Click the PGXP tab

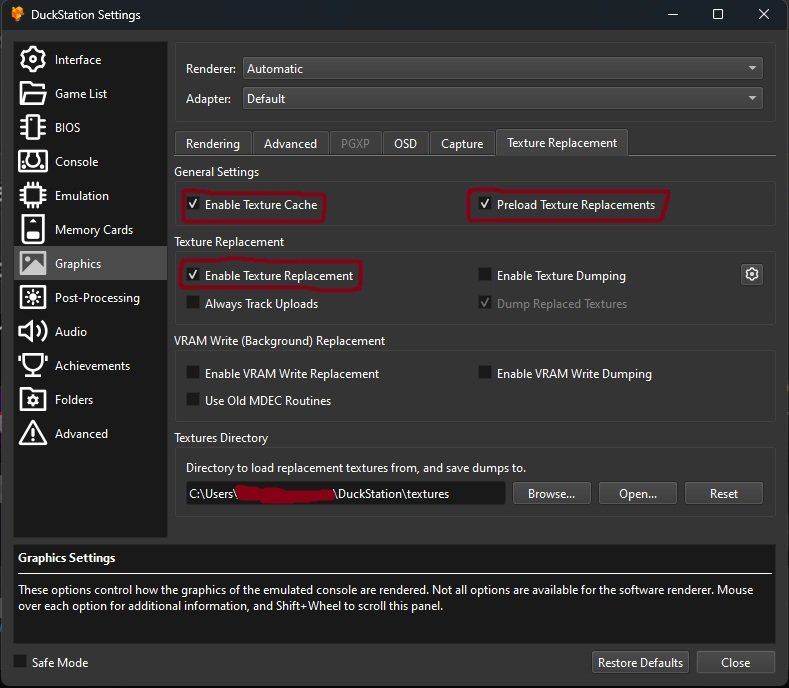tap(355, 144)
